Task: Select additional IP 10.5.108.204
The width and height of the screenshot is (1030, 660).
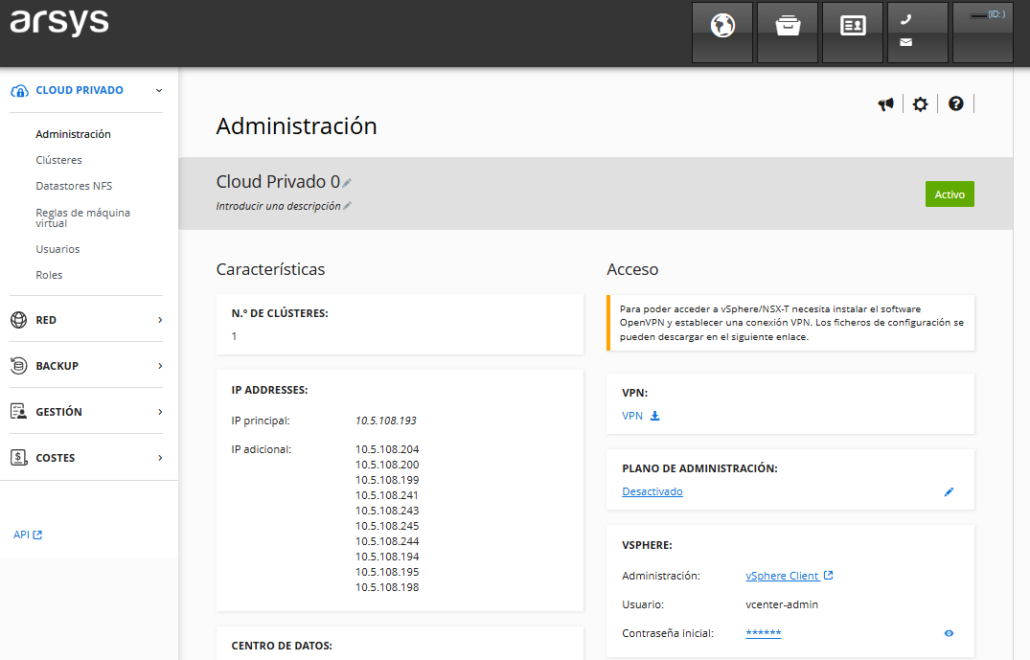Action: point(388,449)
